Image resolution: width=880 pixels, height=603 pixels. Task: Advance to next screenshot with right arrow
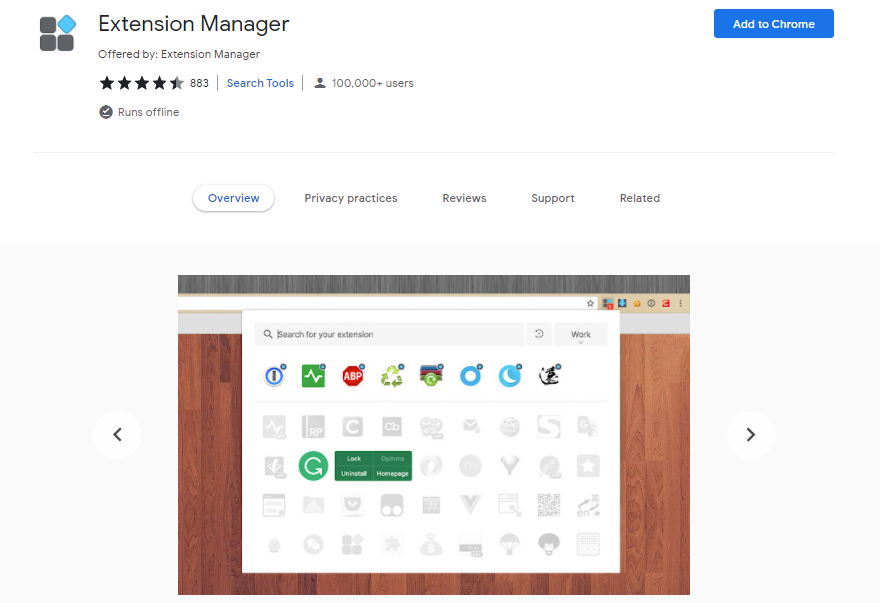[750, 434]
